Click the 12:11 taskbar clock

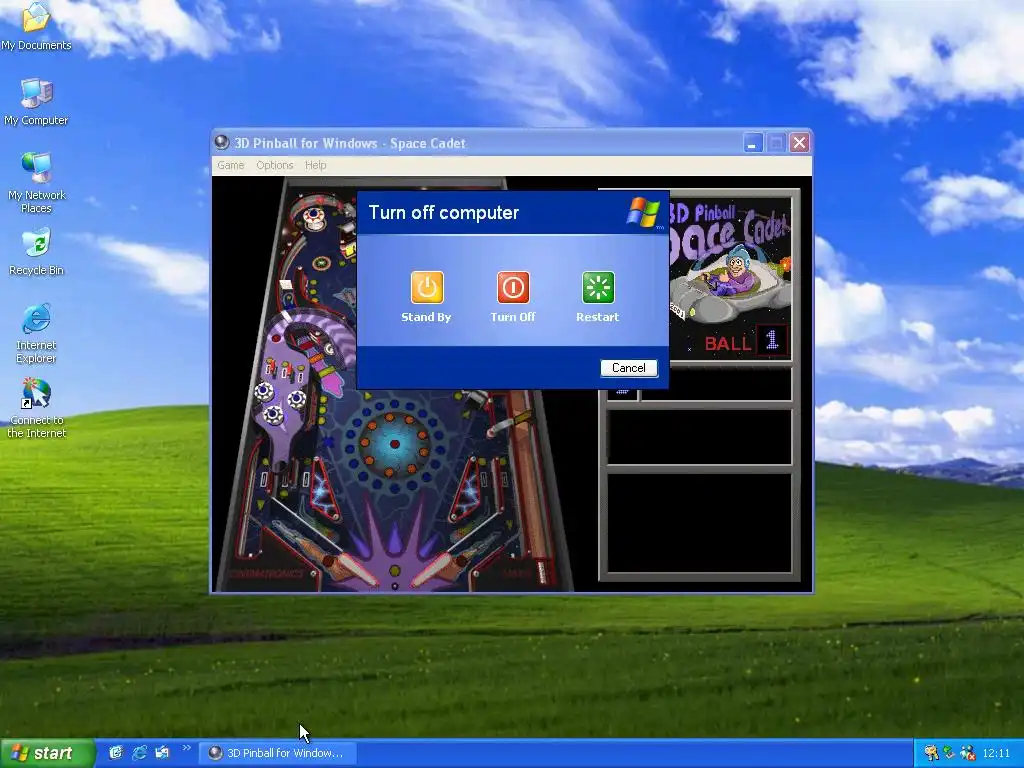(996, 753)
